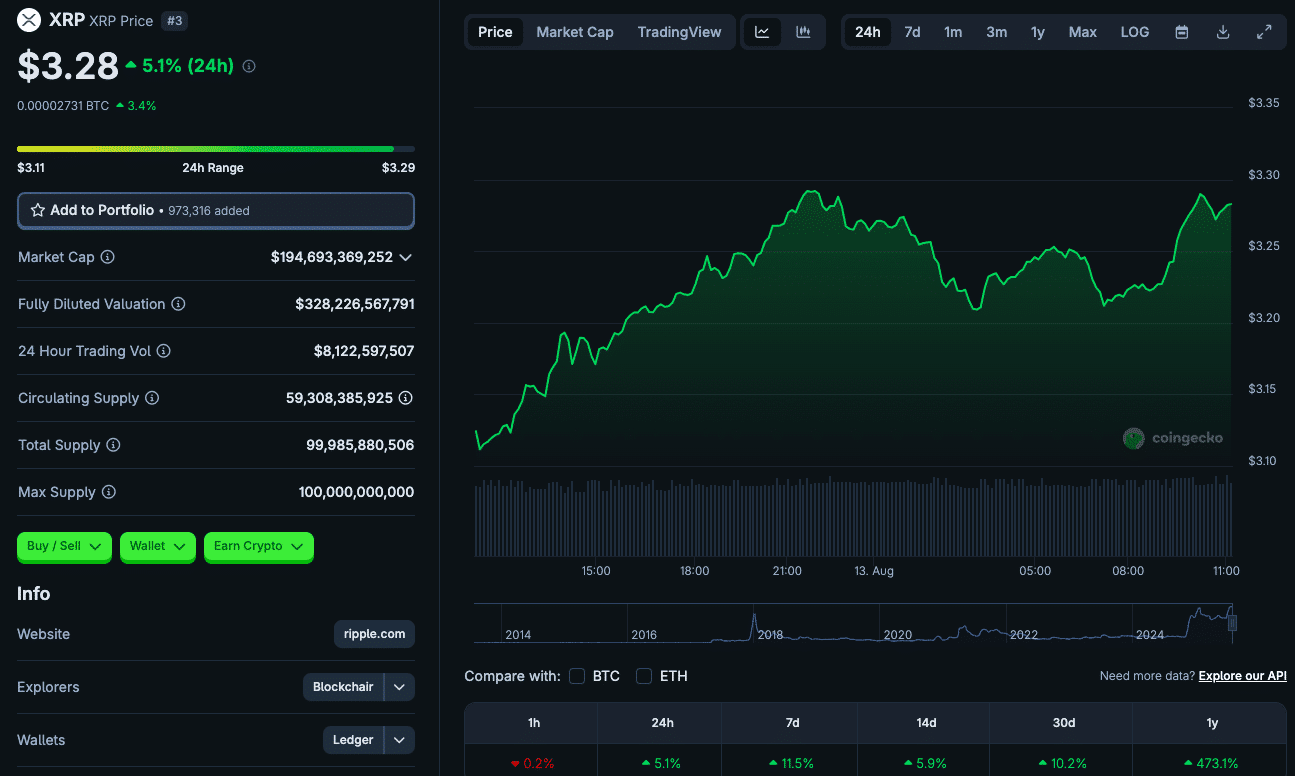Select the 7d time range

(912, 32)
